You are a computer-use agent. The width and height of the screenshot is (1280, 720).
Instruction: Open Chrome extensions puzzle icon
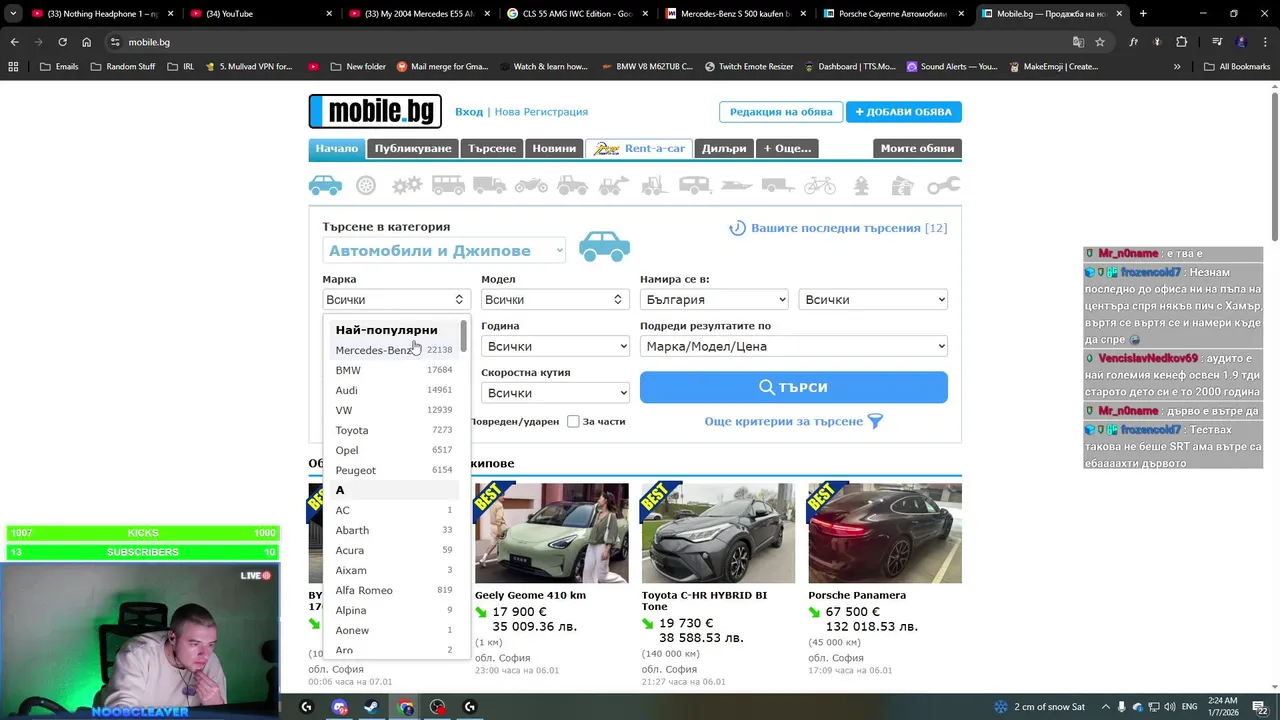pyautogui.click(x=1181, y=42)
